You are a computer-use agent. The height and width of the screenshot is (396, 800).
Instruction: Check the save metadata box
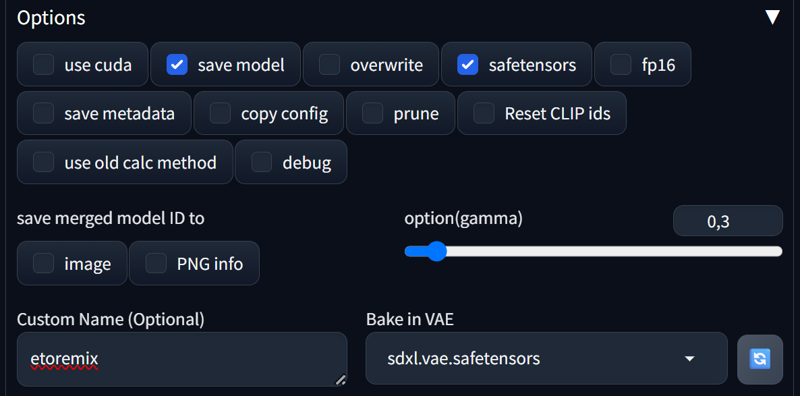(x=44, y=113)
